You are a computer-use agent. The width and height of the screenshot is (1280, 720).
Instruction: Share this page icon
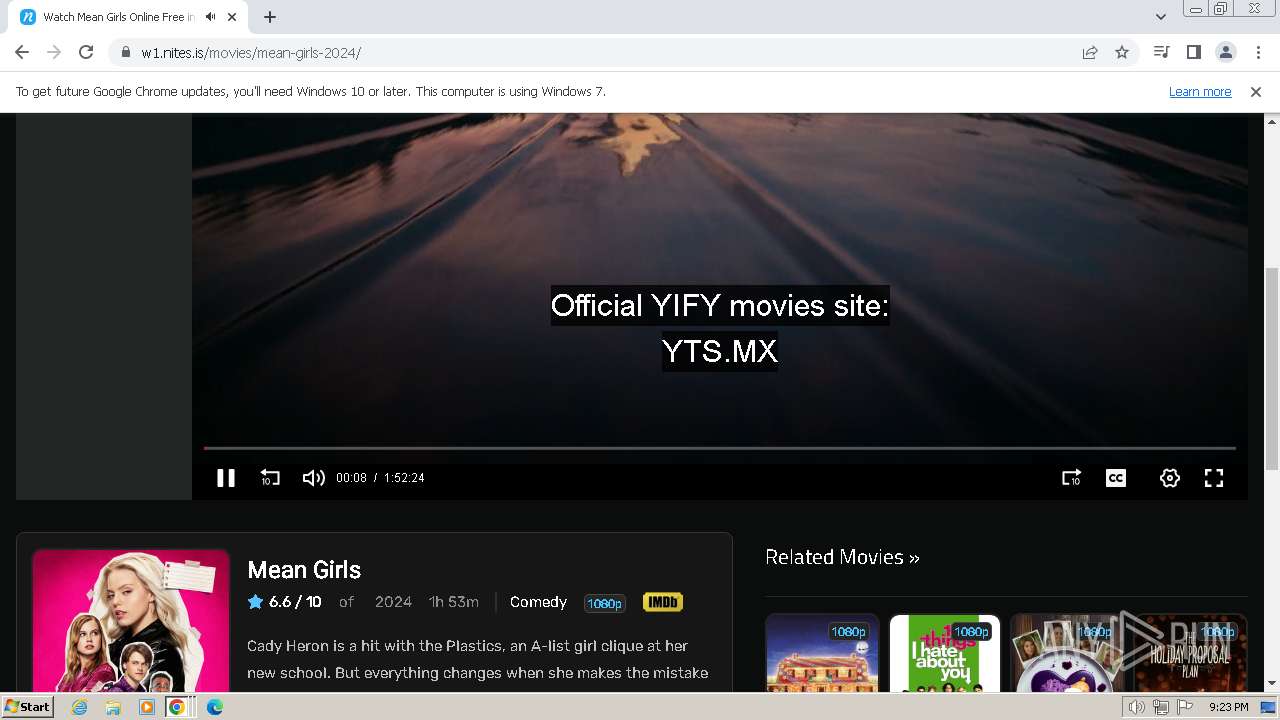(x=1090, y=52)
